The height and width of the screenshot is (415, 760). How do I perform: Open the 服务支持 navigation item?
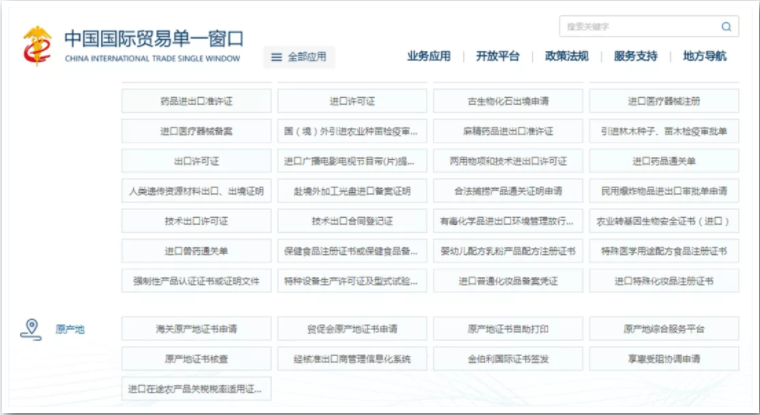pos(635,56)
